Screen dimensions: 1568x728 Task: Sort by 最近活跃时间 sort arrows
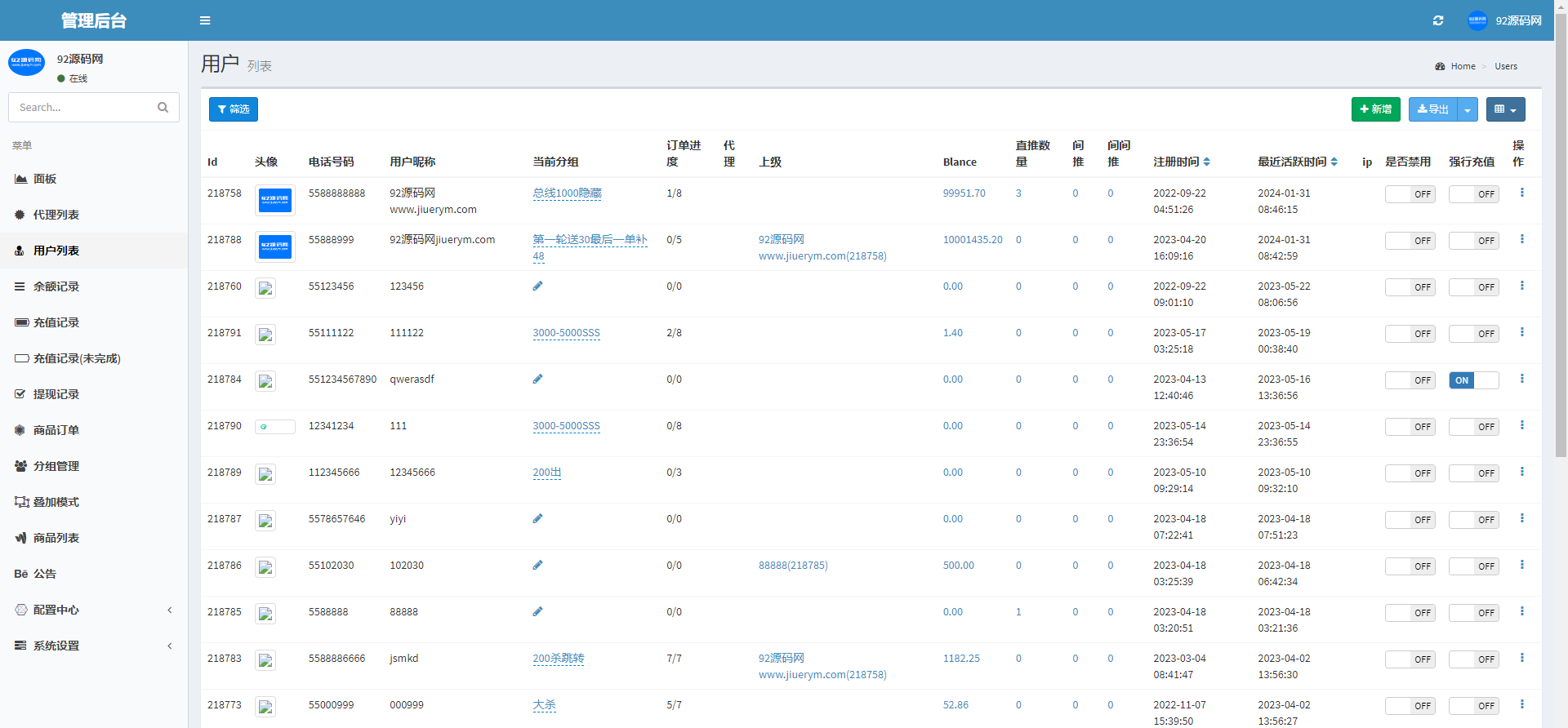(x=1334, y=162)
